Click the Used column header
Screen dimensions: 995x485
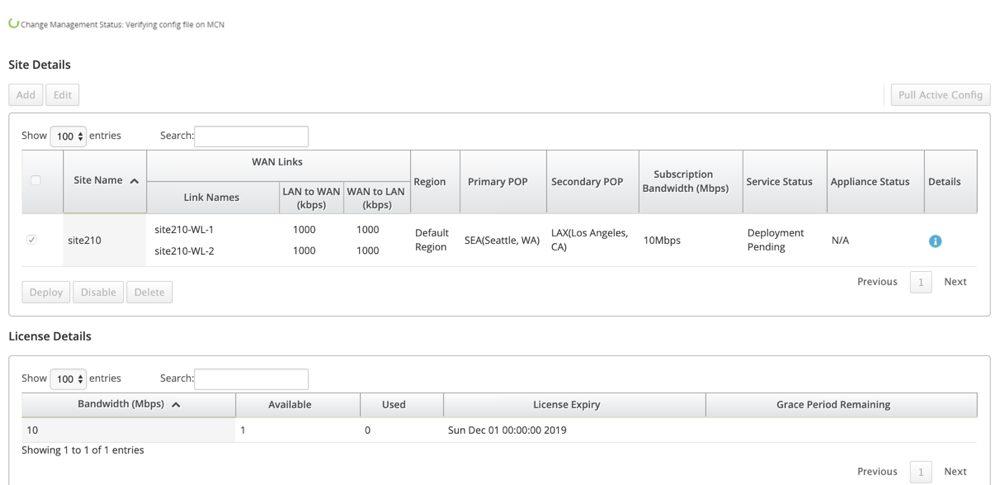point(401,404)
